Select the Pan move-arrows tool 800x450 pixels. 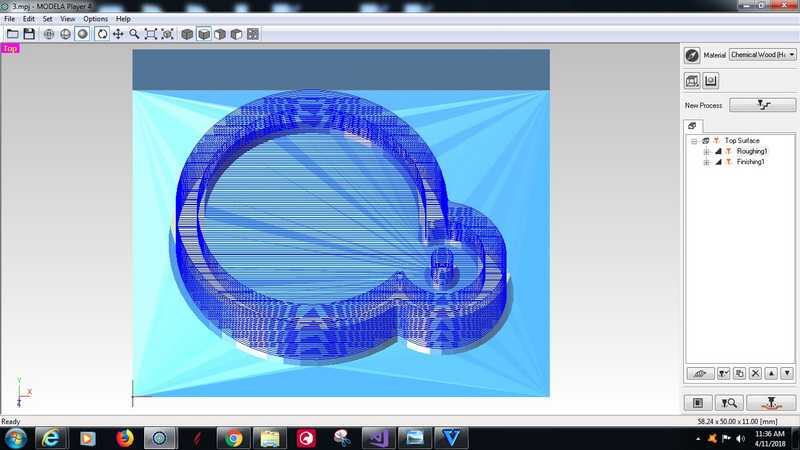tap(118, 34)
